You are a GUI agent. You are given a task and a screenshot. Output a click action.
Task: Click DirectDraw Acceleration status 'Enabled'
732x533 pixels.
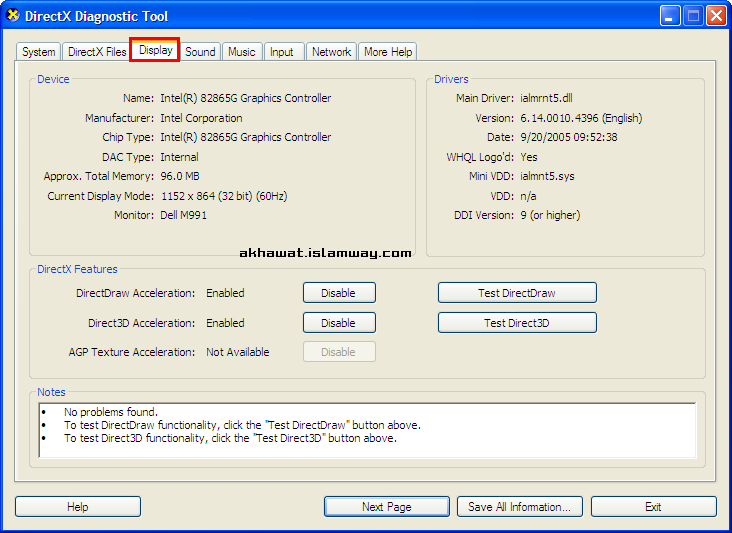(x=225, y=293)
